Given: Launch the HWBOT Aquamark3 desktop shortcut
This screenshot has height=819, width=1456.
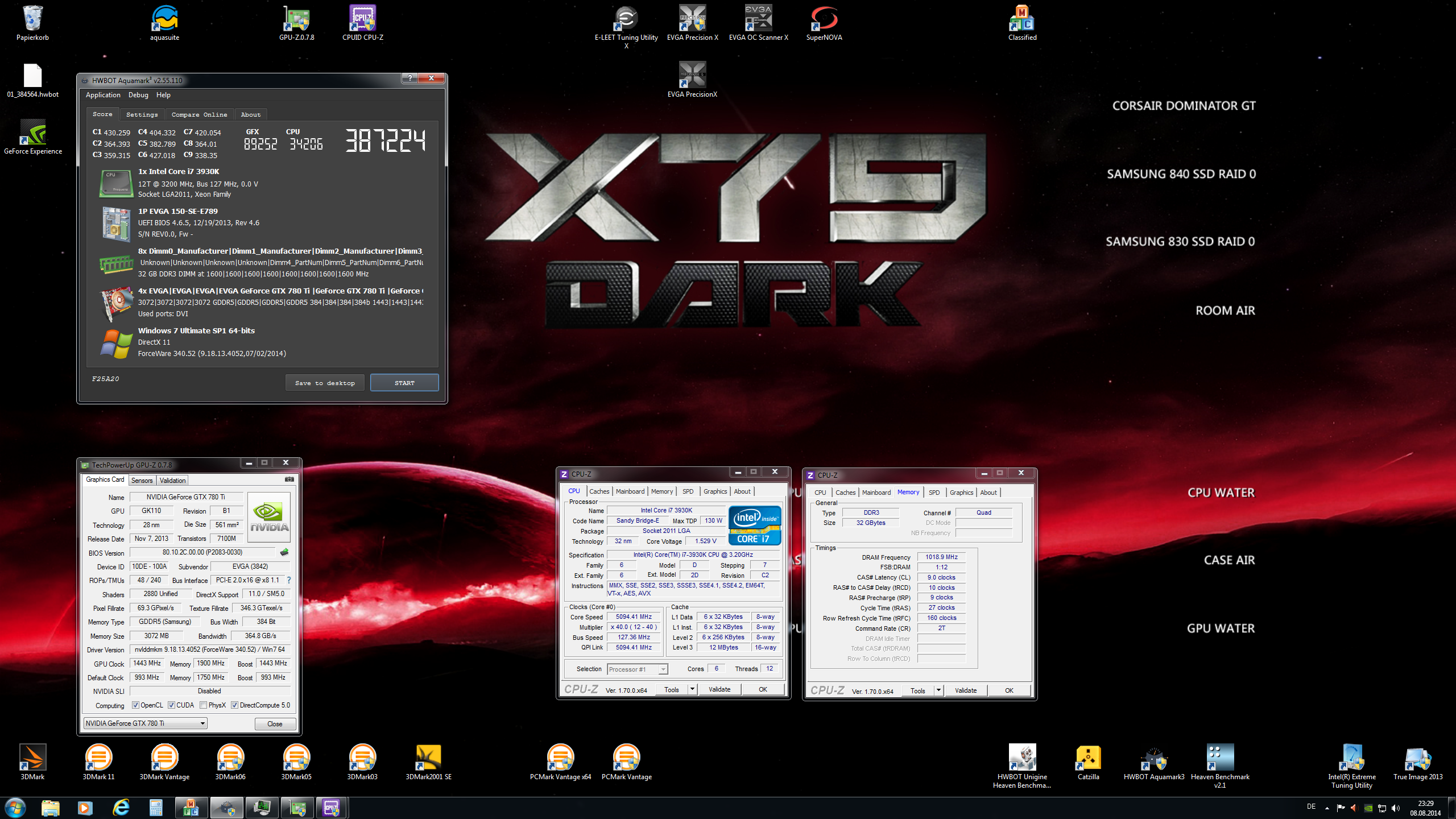Looking at the screenshot, I should tap(1154, 762).
